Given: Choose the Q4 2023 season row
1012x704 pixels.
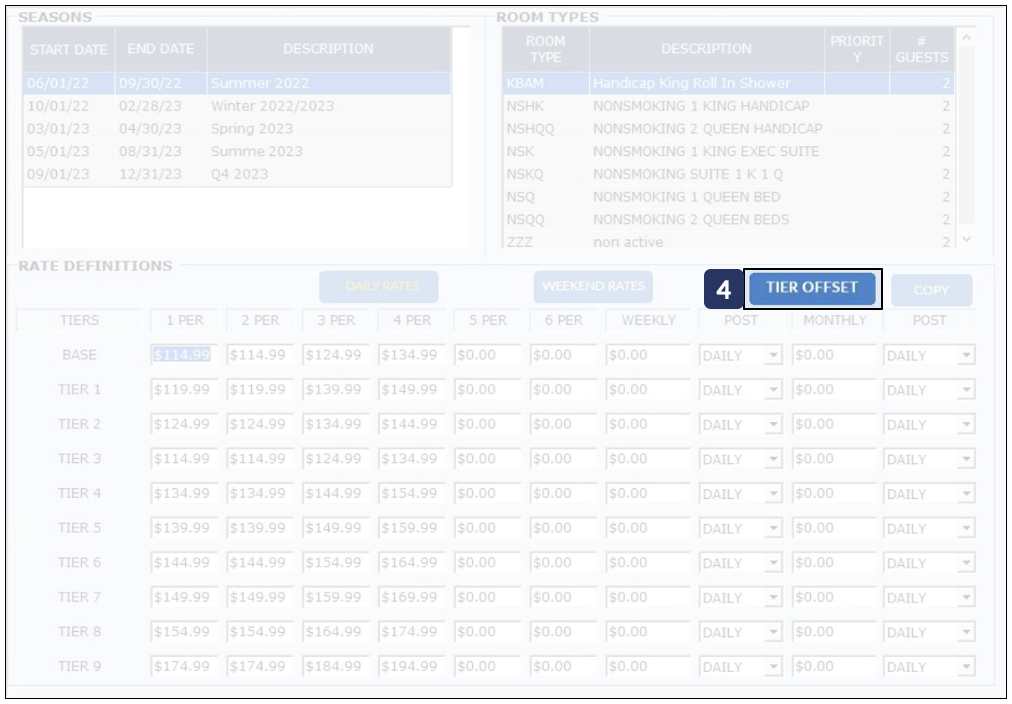Looking at the screenshot, I should [x=236, y=174].
